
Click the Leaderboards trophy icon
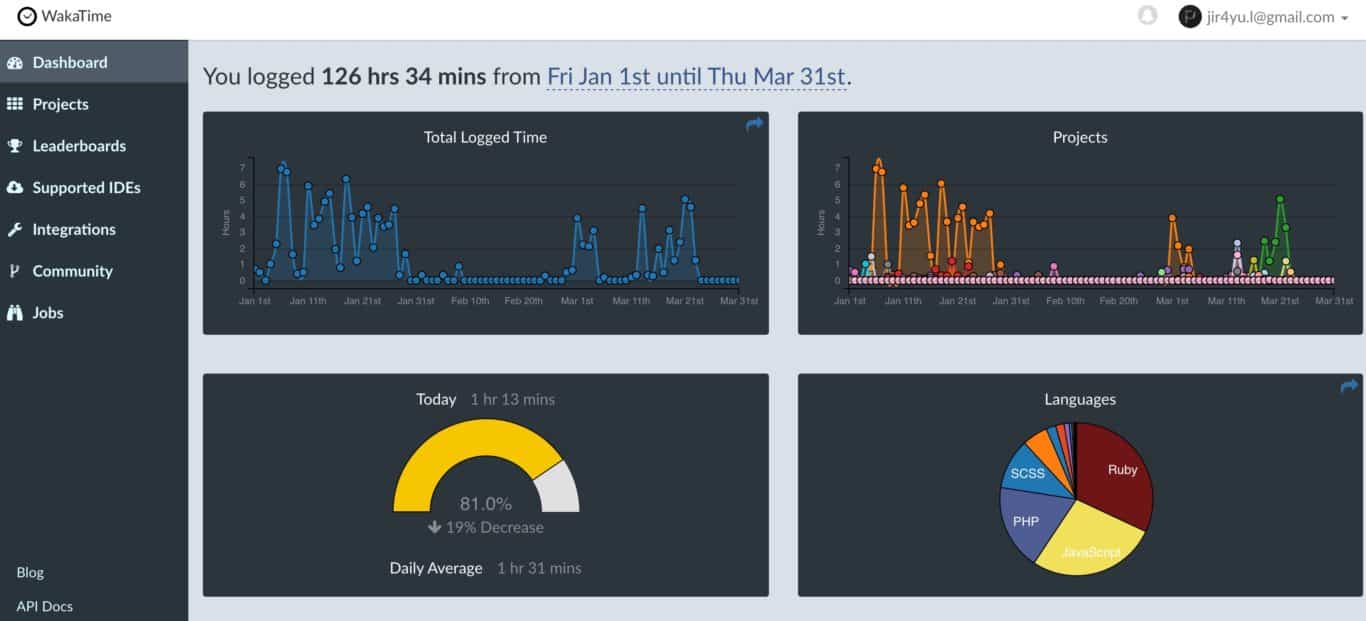coord(15,146)
